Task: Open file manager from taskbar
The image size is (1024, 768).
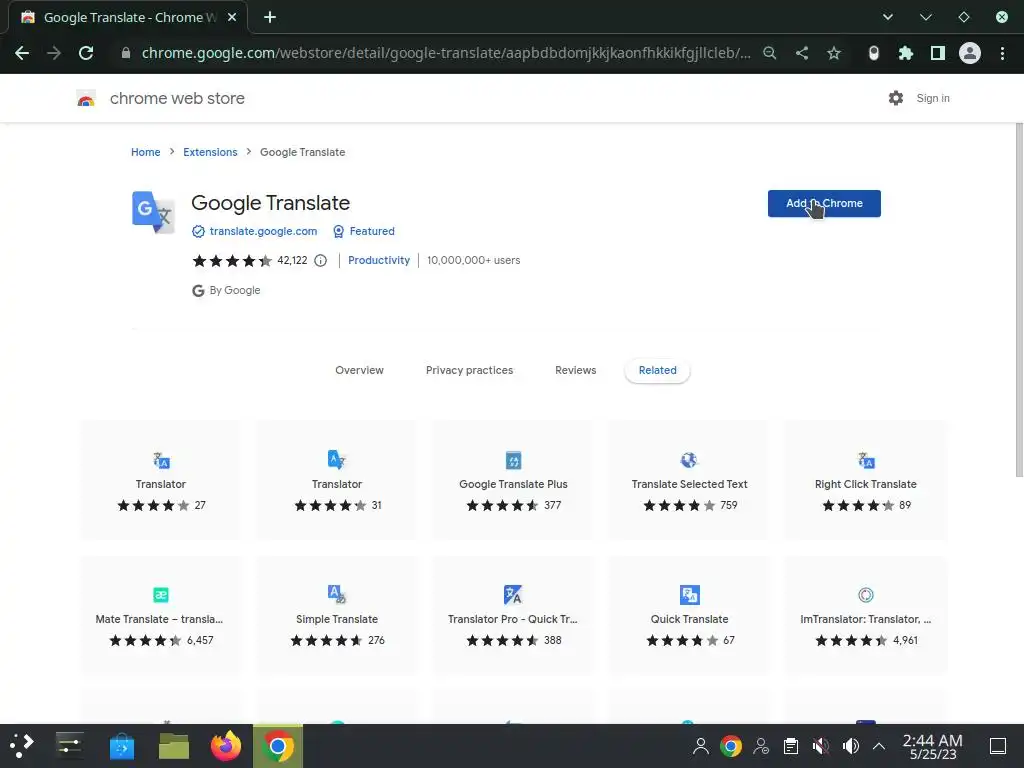Action: [174, 746]
